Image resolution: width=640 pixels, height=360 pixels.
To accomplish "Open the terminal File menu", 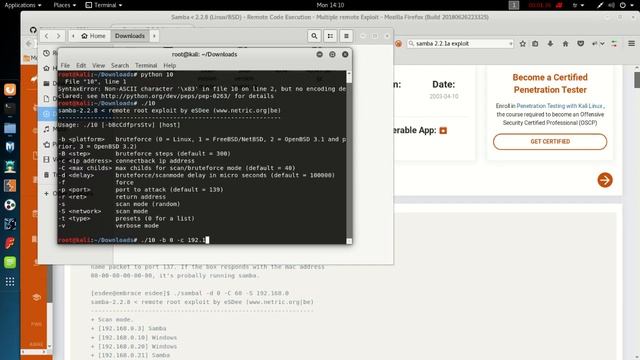I will pos(65,65).
